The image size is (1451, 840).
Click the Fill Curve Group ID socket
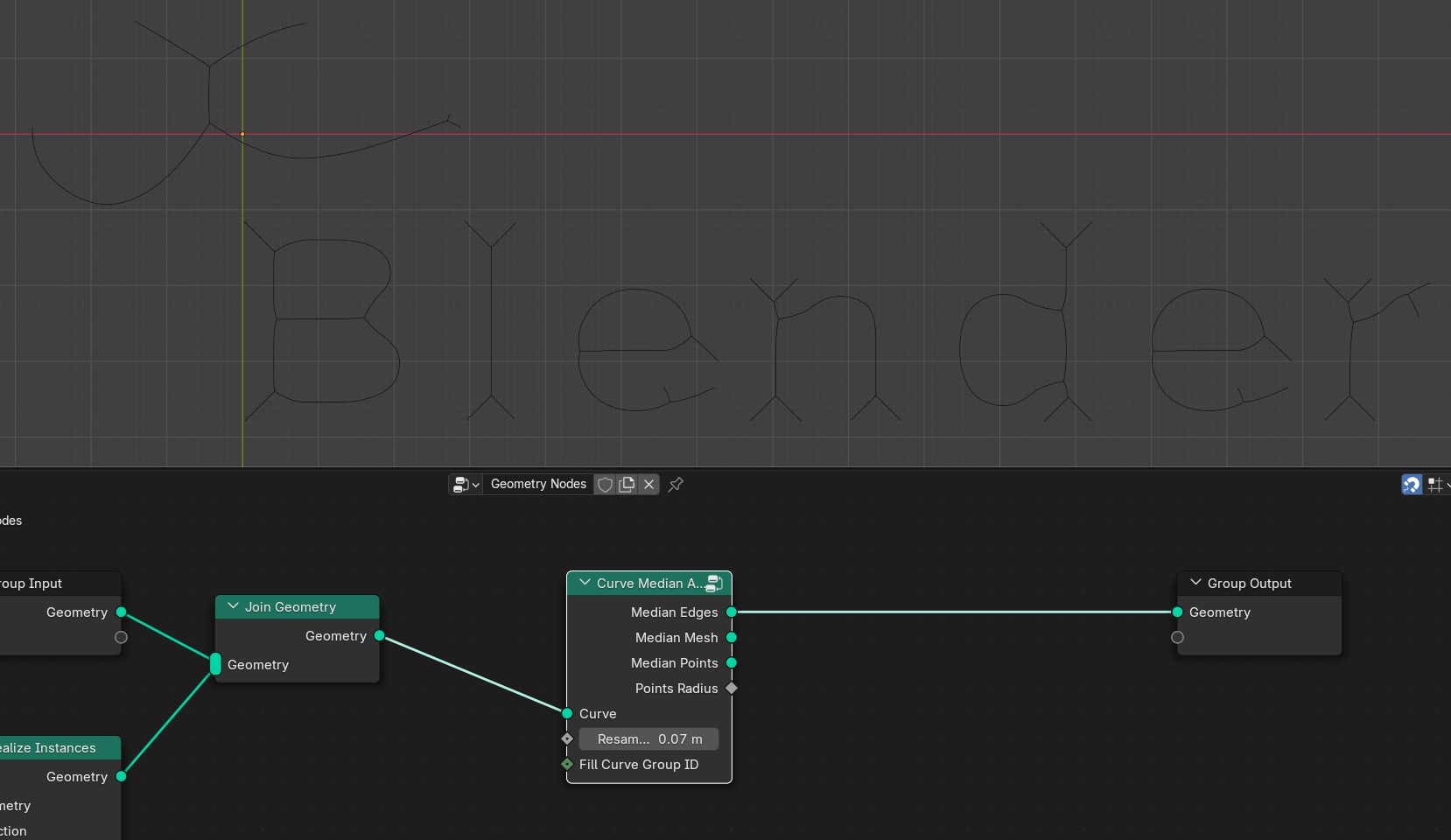coord(567,765)
